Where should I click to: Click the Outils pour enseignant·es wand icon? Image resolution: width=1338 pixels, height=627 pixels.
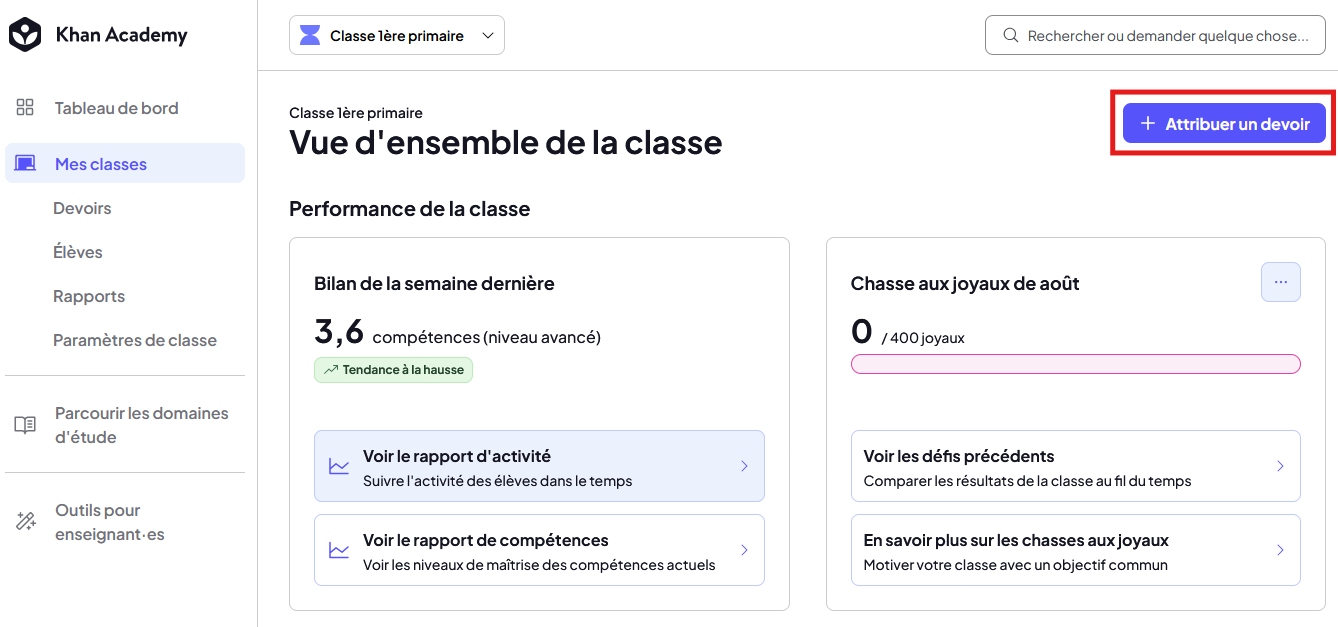click(x=25, y=522)
